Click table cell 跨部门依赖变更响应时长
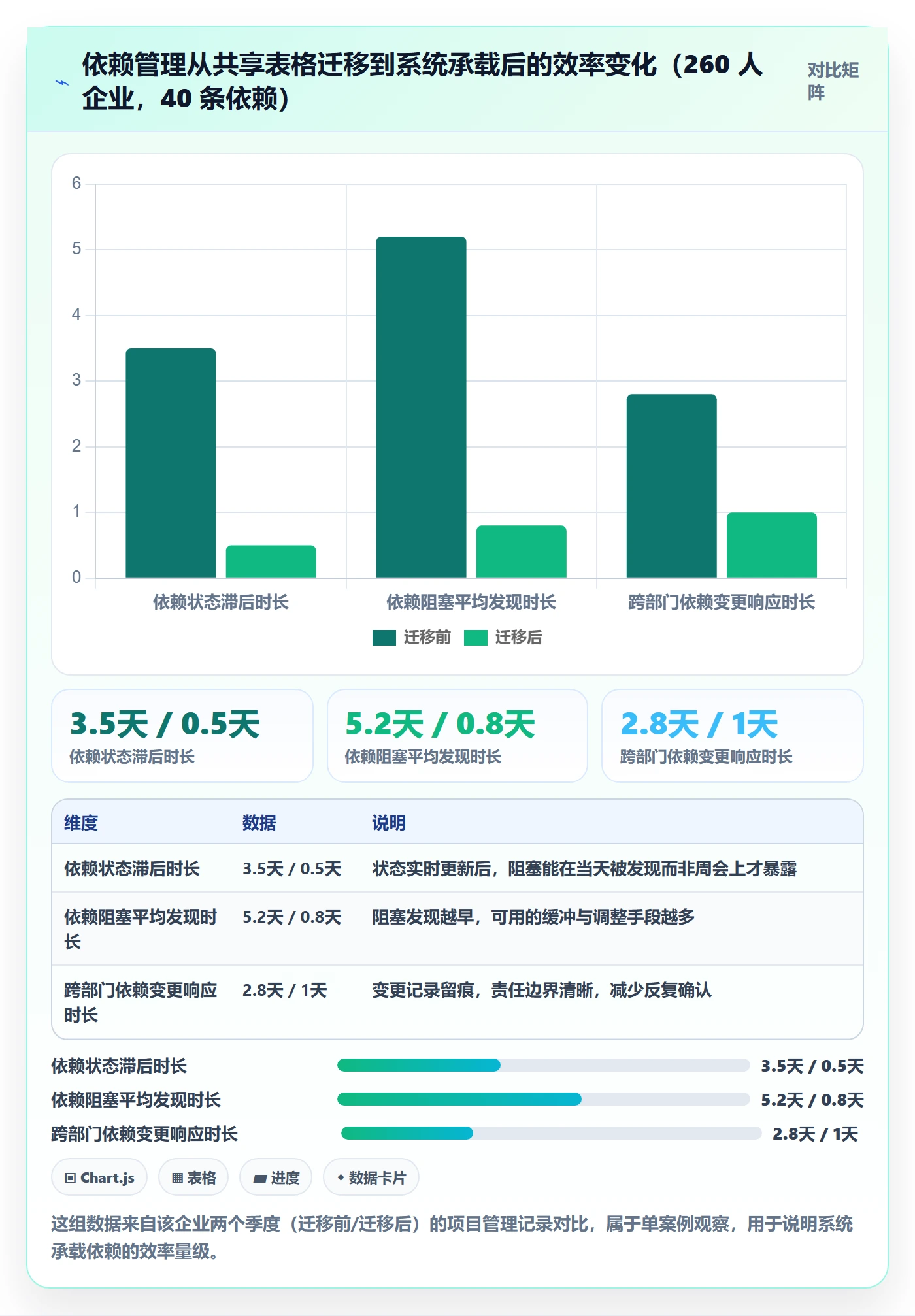The height and width of the screenshot is (1316, 915). point(141,1002)
